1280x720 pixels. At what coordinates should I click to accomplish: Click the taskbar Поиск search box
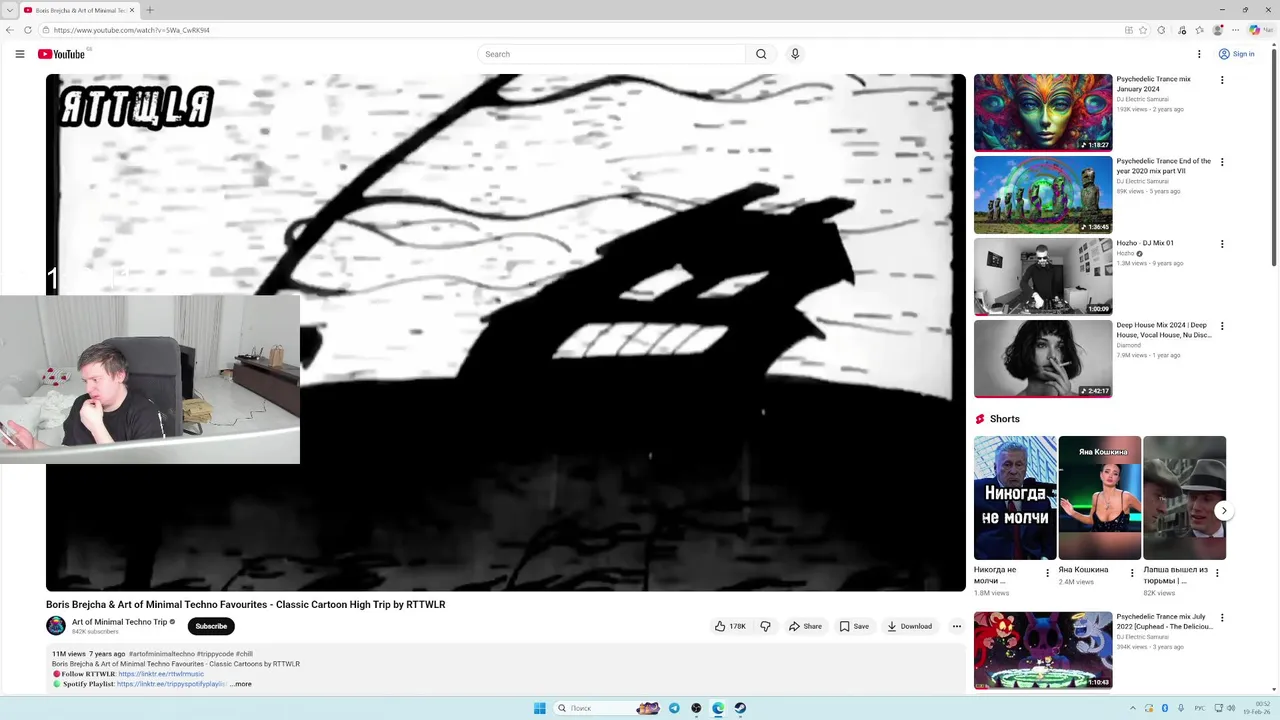tap(607, 708)
